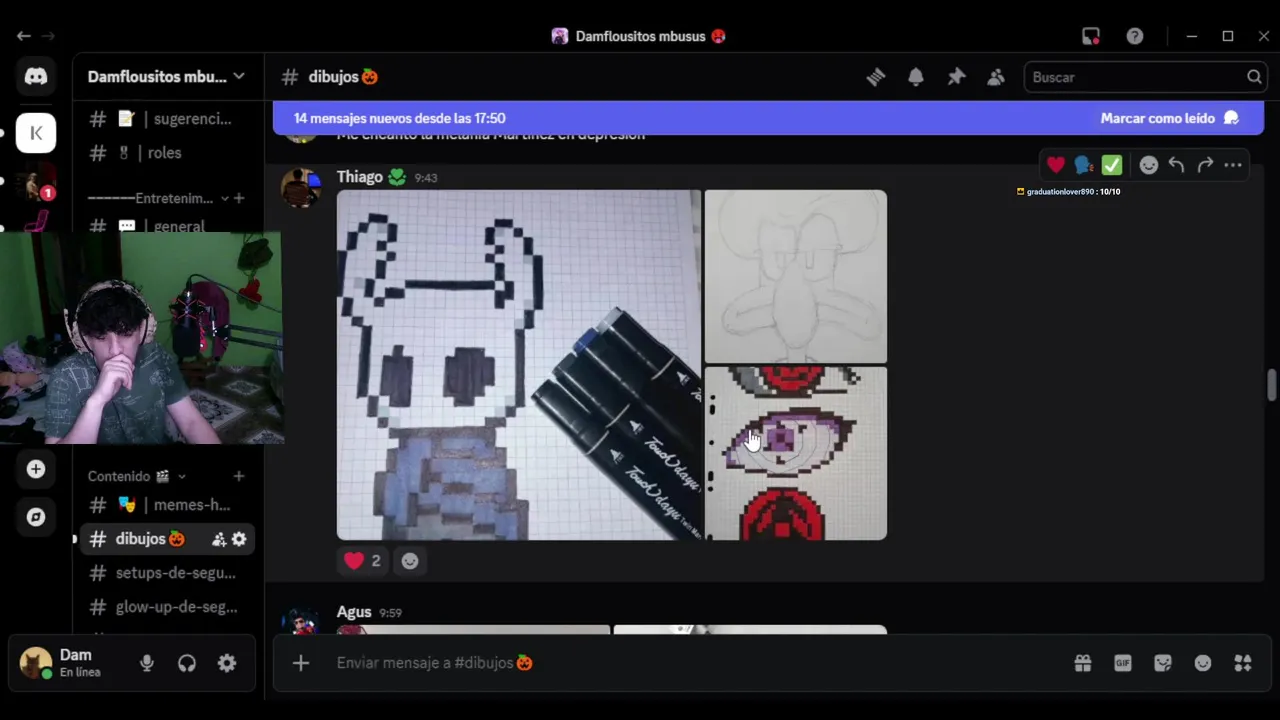Click the Buscar search field
This screenshot has height=720, width=1280.
[1145, 77]
